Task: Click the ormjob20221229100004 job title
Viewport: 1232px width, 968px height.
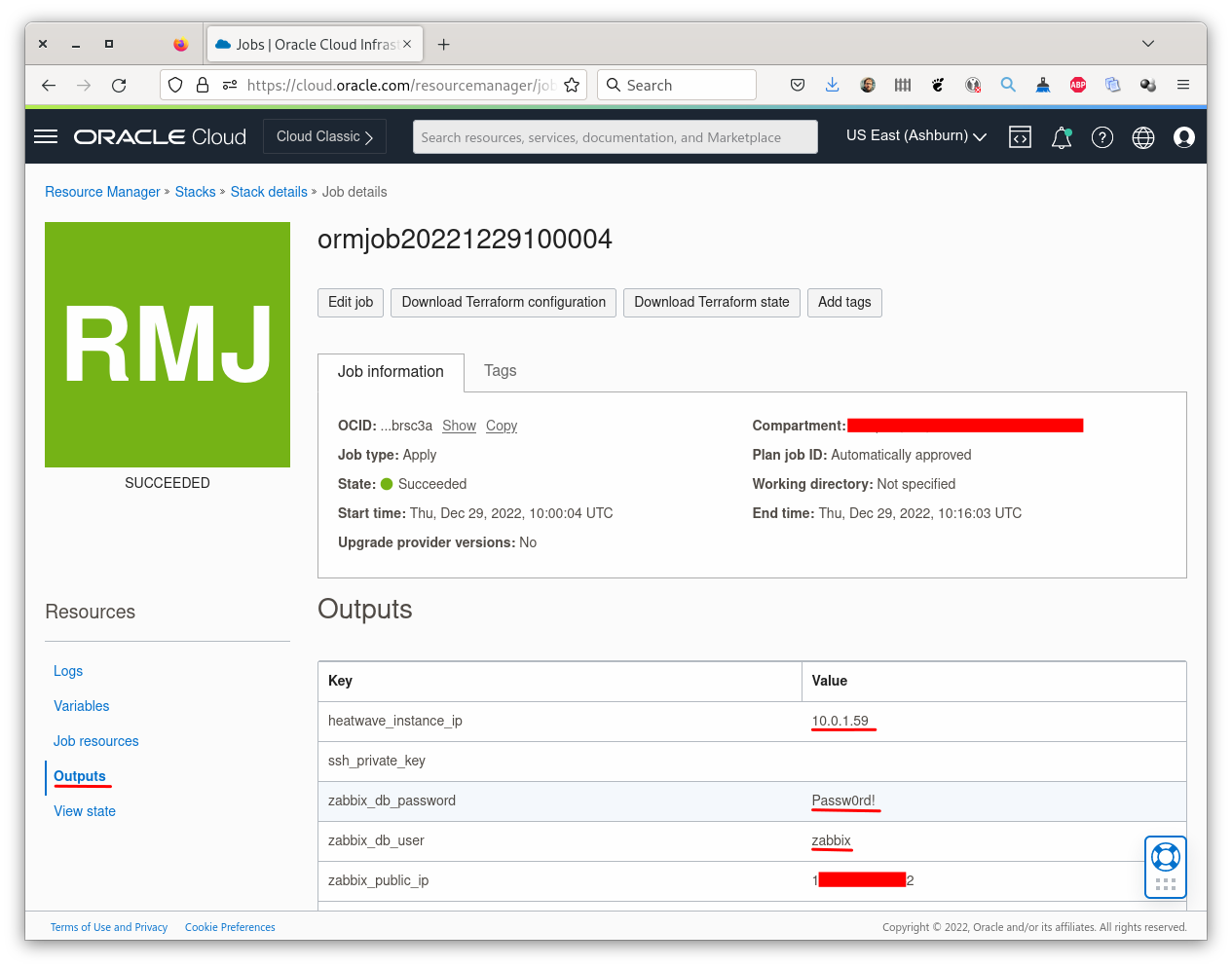Action: [465, 240]
